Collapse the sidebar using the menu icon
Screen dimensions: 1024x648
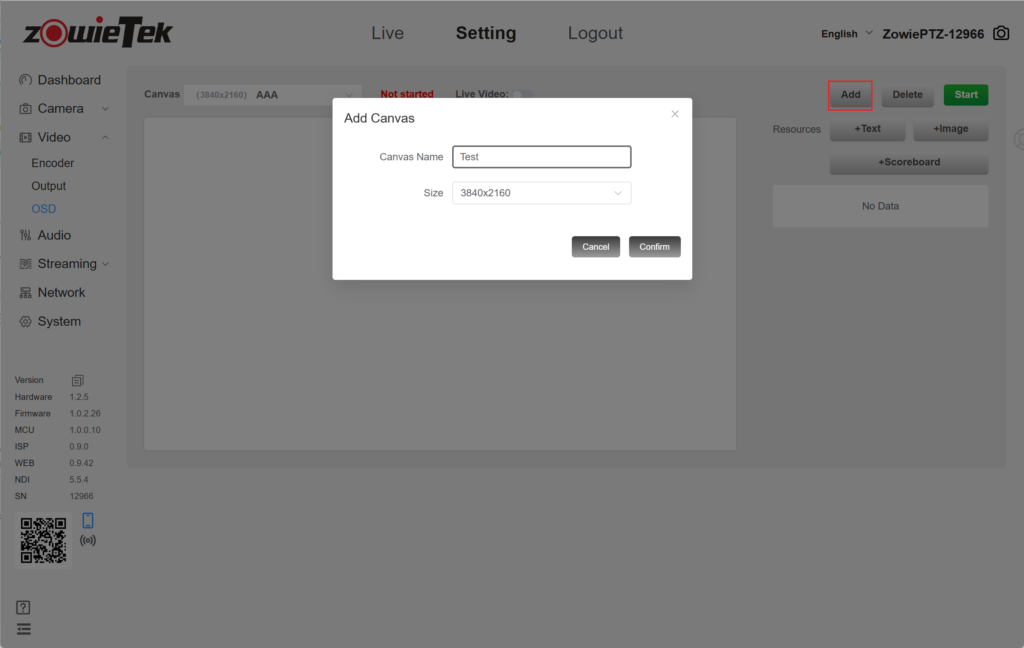[24, 629]
